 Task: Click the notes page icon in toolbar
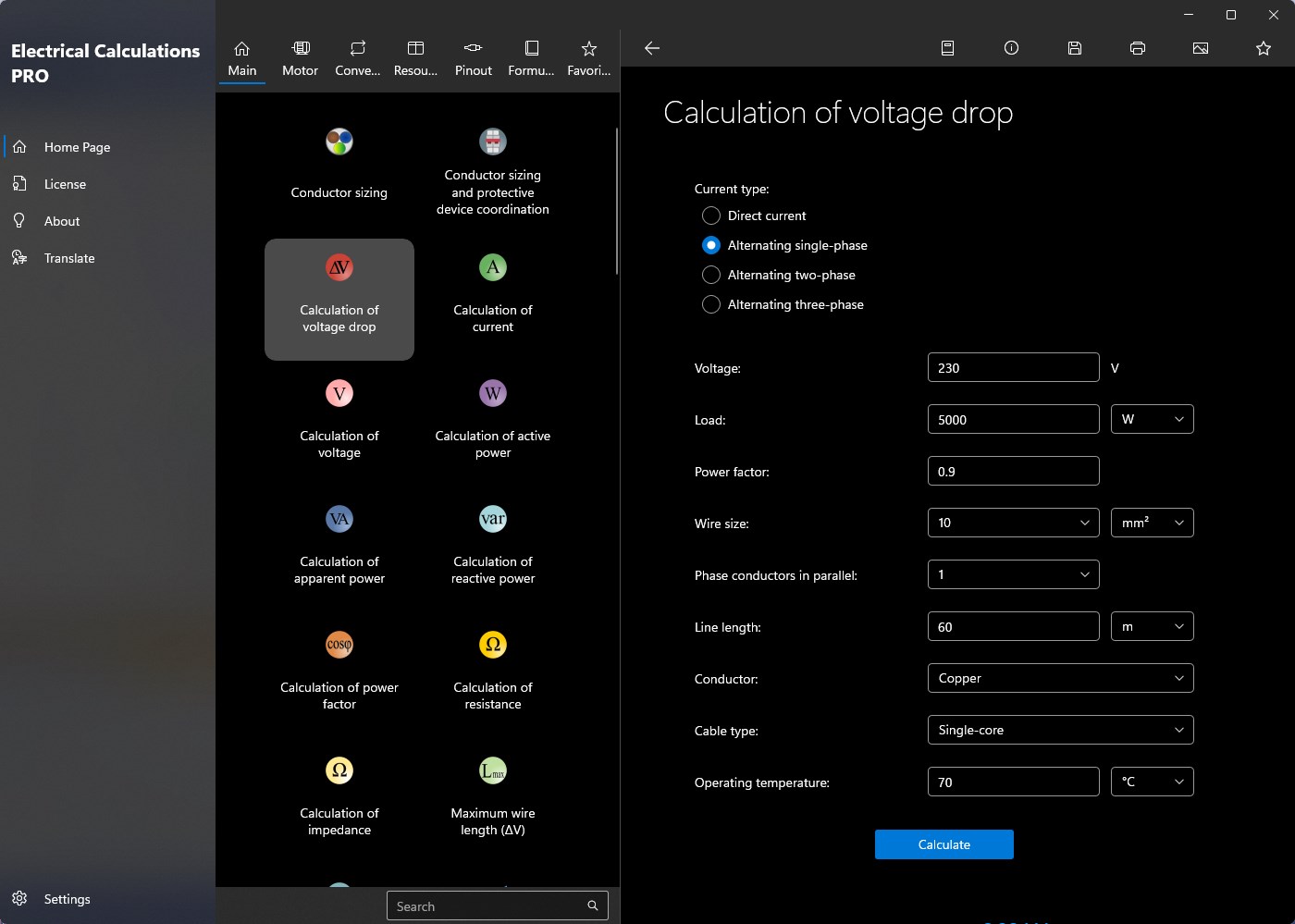point(948,48)
